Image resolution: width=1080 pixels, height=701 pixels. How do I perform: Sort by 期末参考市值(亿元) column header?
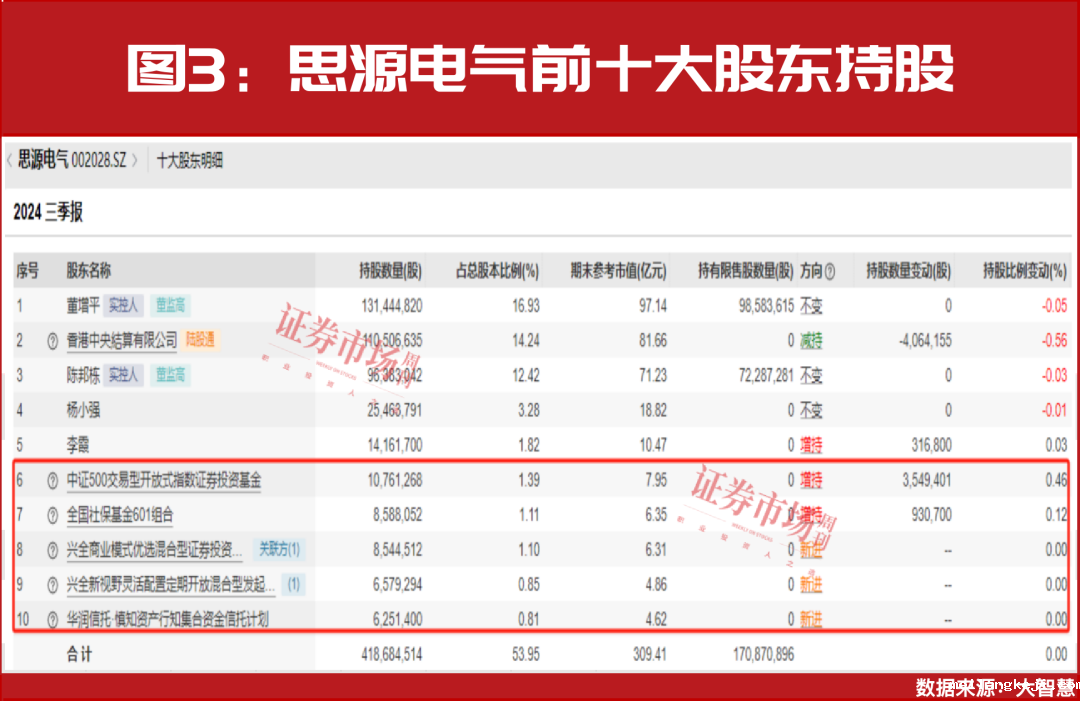(619, 271)
